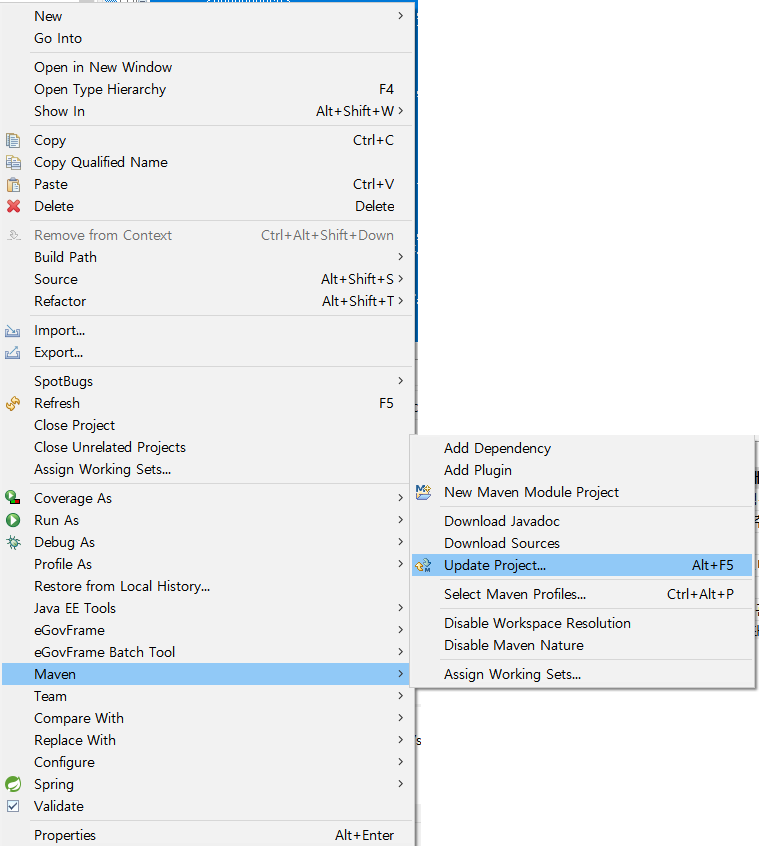
Task: Open Select Maven Profiles... entry
Action: 582,594
